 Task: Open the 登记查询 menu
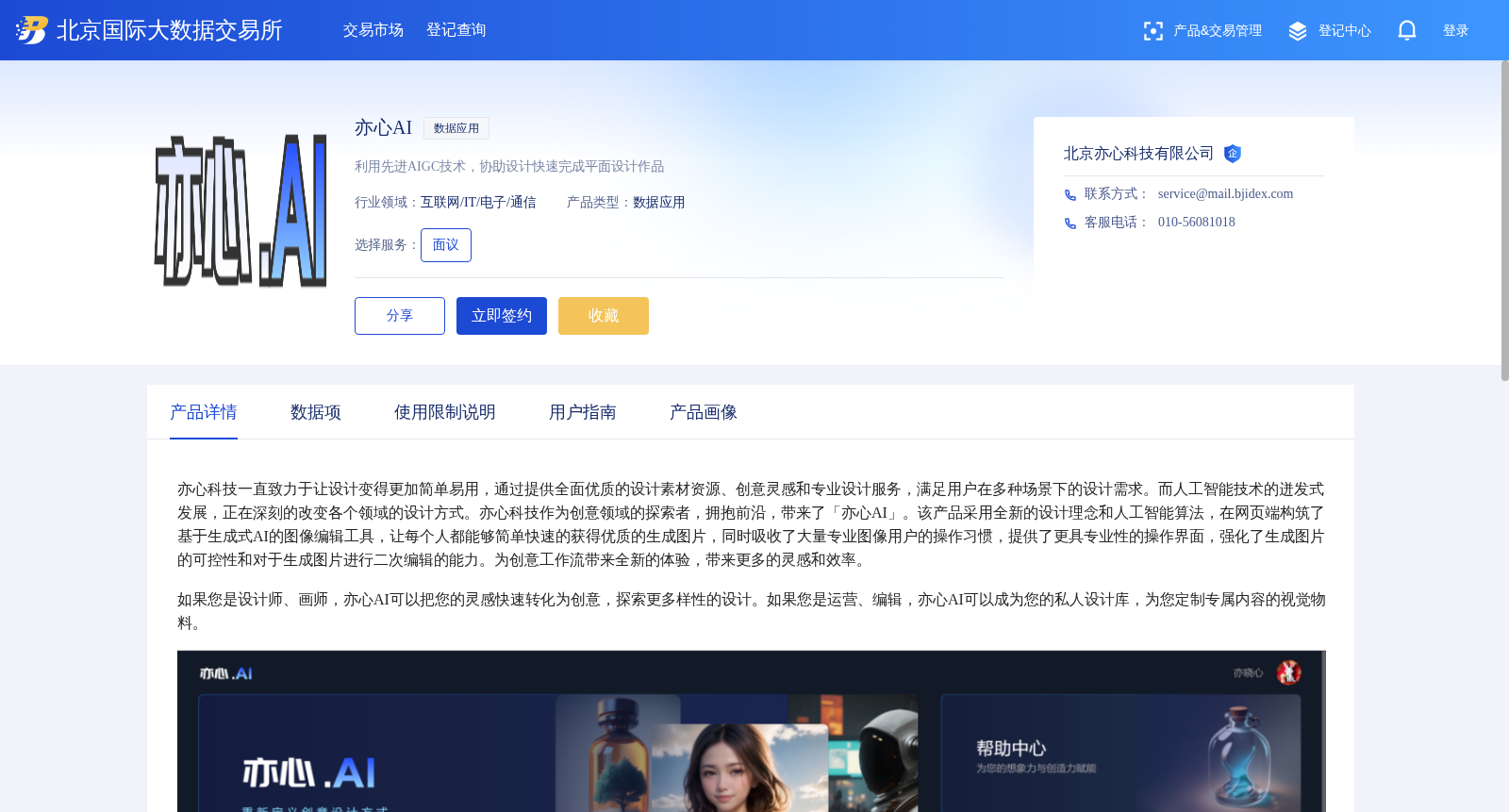pos(456,30)
